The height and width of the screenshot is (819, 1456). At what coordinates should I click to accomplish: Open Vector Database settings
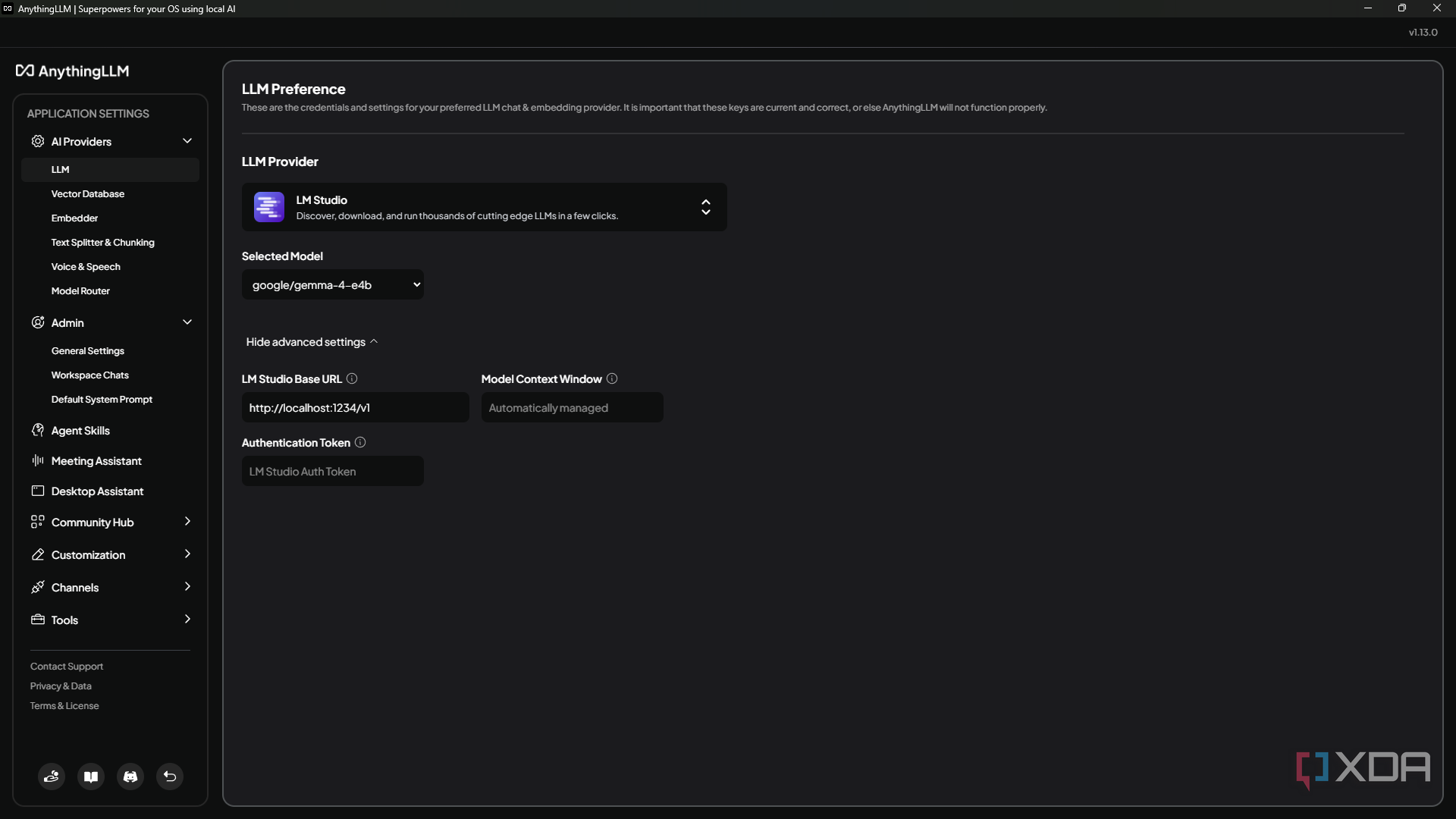click(x=88, y=194)
